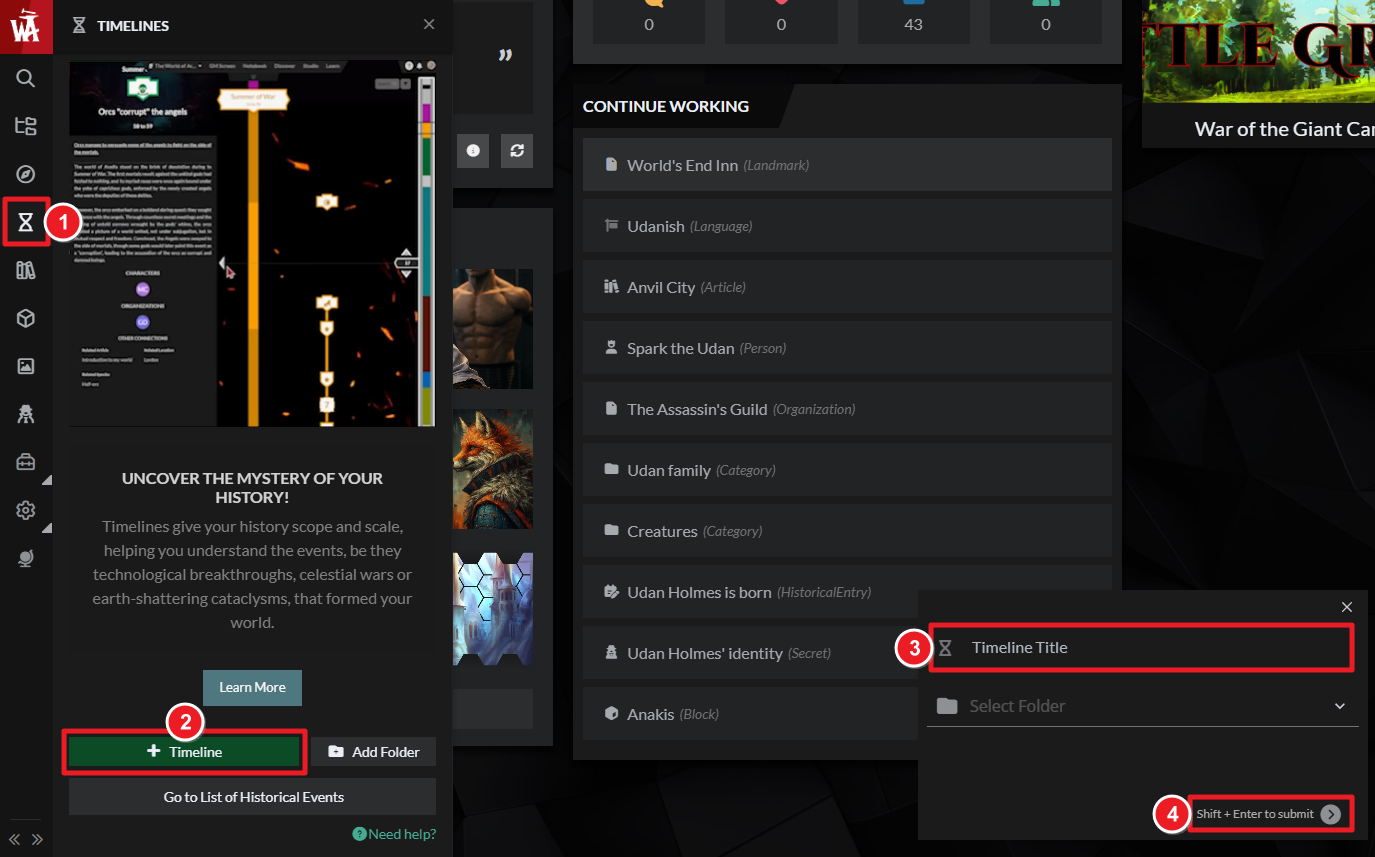Screen dimensions: 1375x857
Task: Collapse sidebar with double left chevrons
Action: (14, 839)
